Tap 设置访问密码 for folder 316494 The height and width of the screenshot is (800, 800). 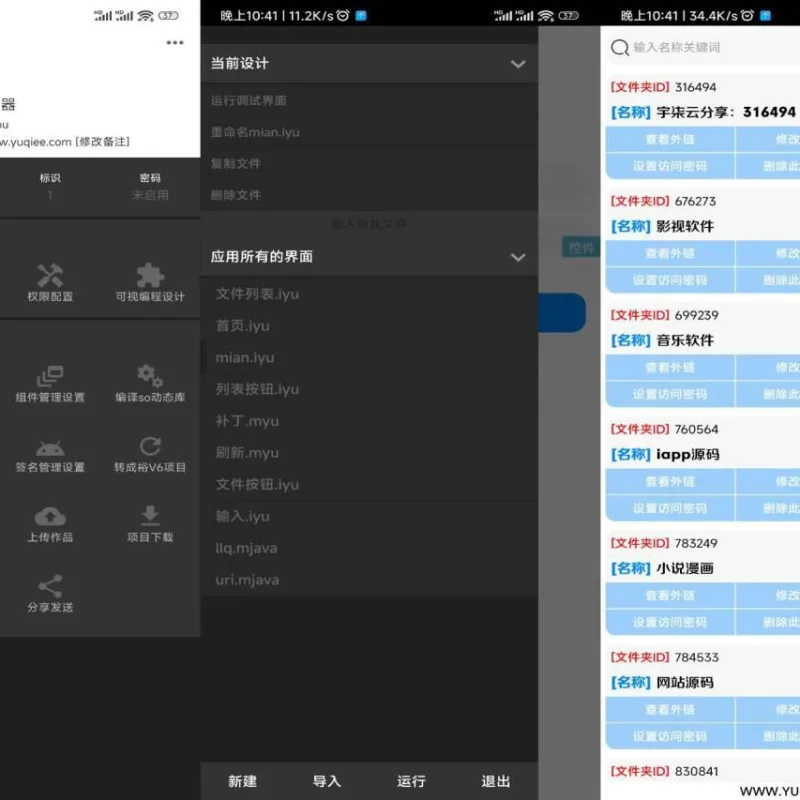click(x=670, y=166)
